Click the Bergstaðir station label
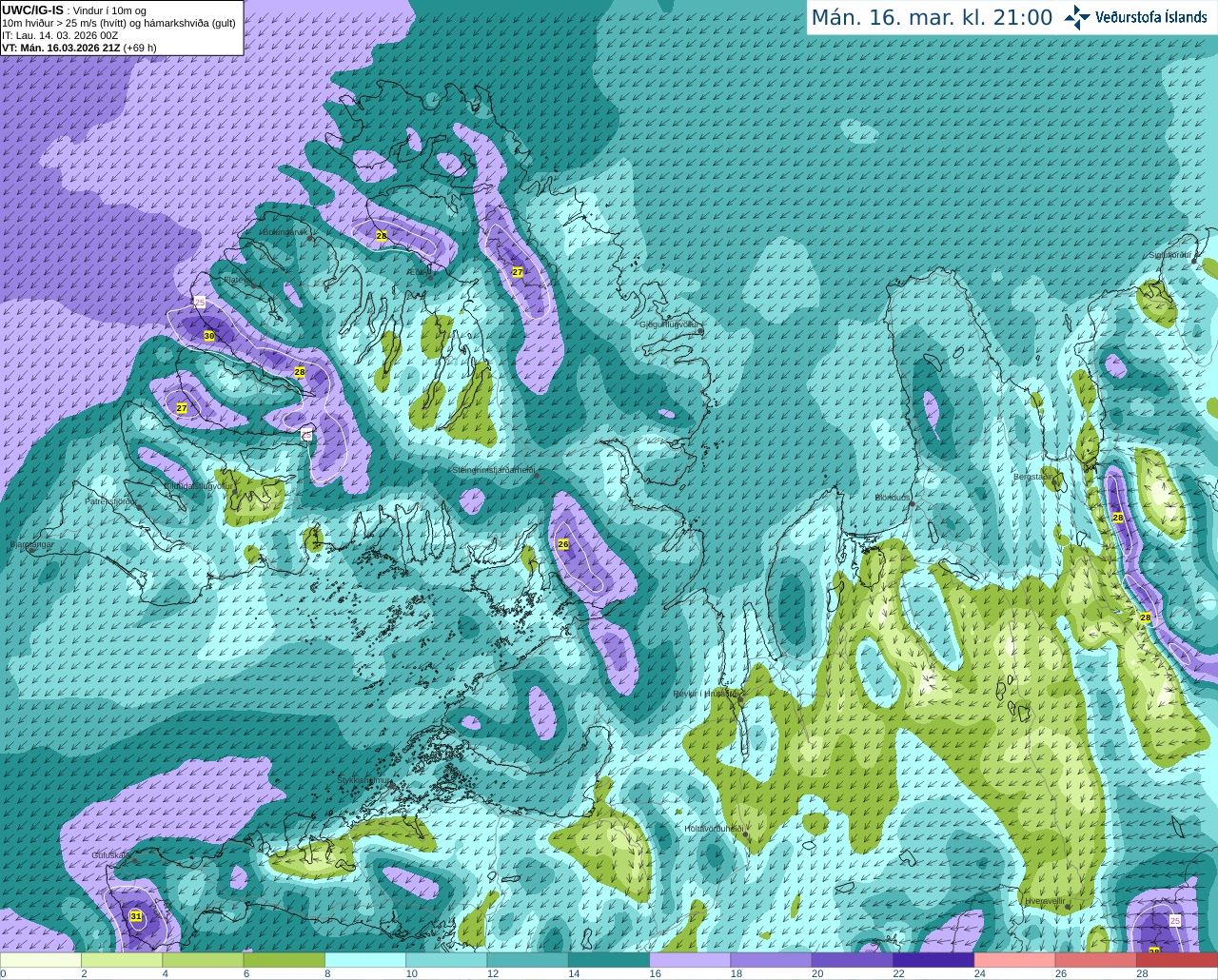Screen dimensions: 1218x980 pos(1034,477)
